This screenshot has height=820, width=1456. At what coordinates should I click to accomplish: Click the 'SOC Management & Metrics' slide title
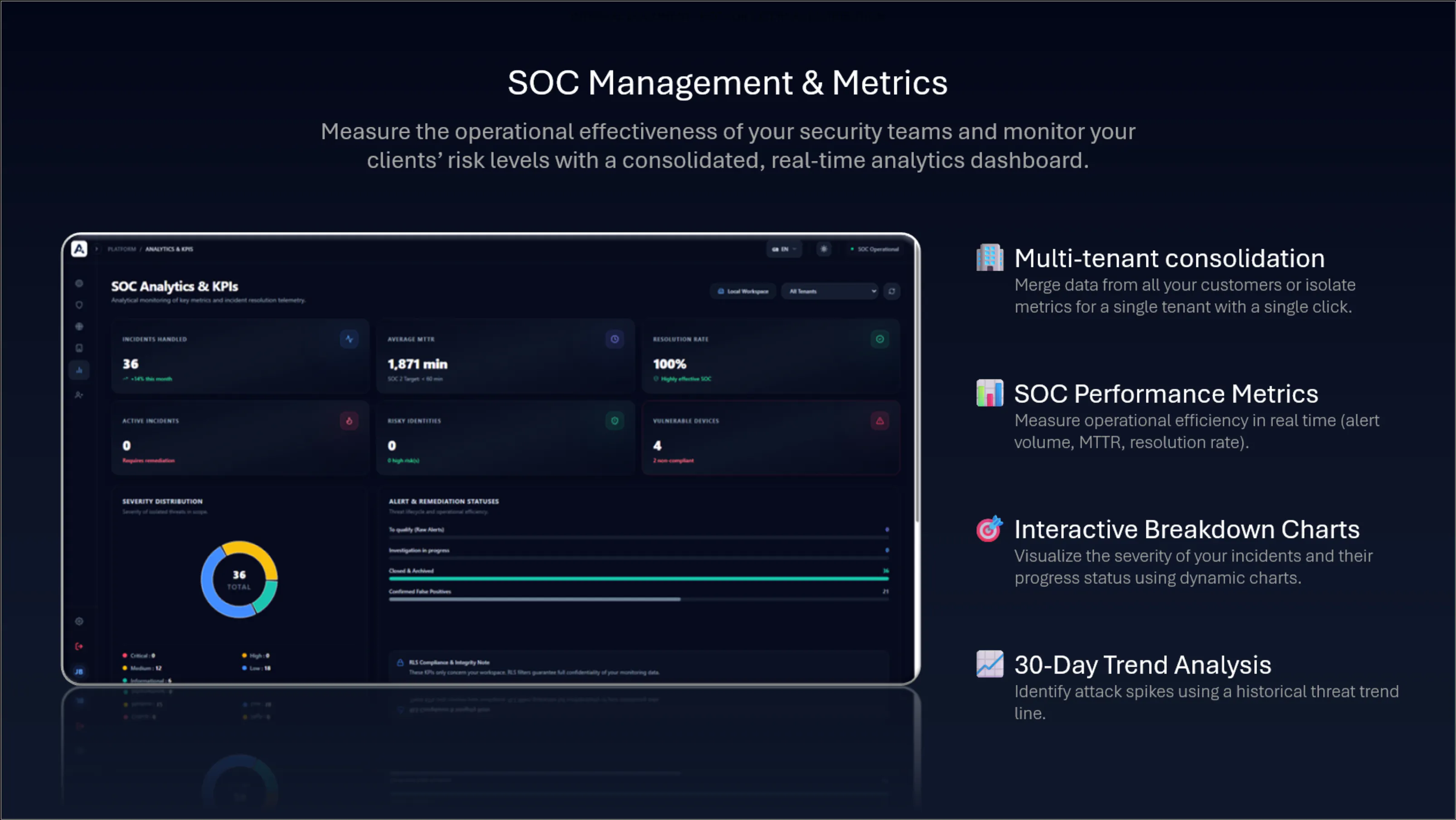[728, 83]
